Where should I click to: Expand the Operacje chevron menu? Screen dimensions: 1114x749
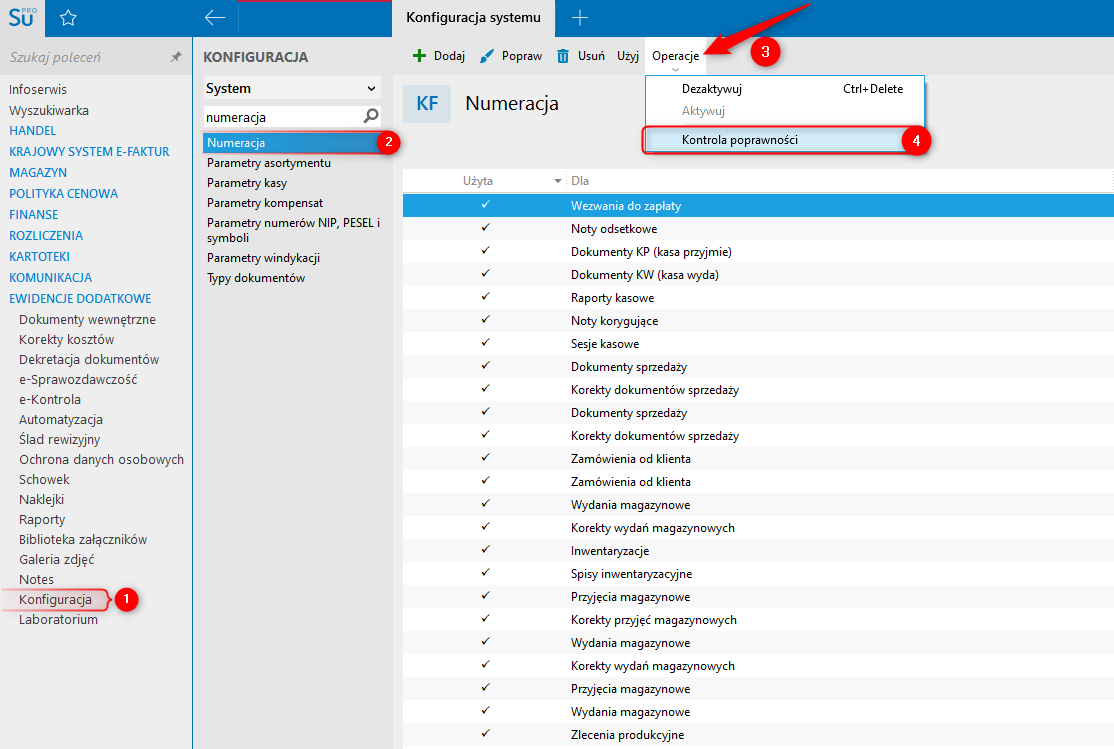coord(676,70)
